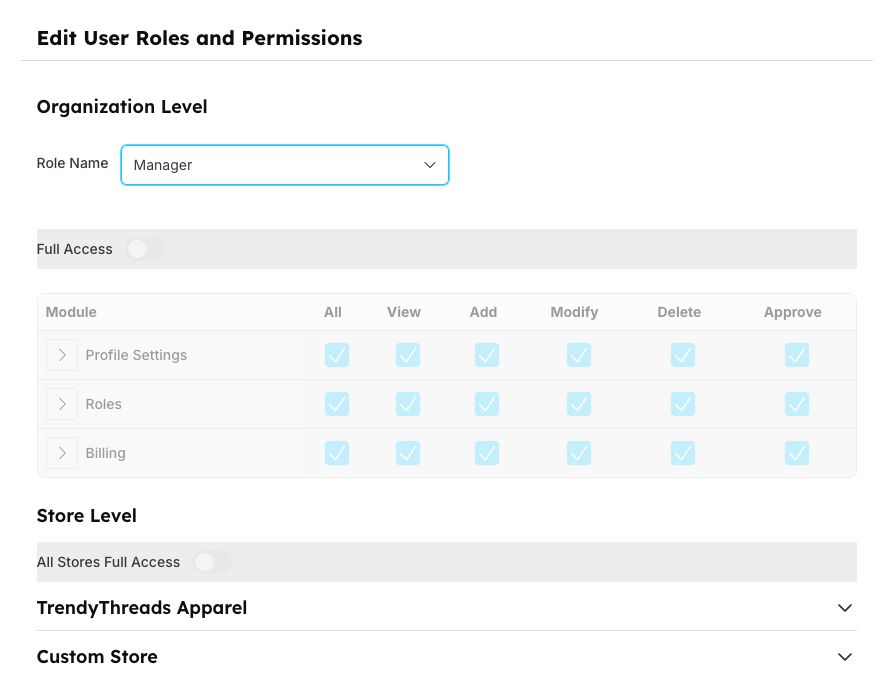Viewport: 892px width, 679px height.
Task: Uncheck the Approve permission for Billing
Action: [796, 452]
